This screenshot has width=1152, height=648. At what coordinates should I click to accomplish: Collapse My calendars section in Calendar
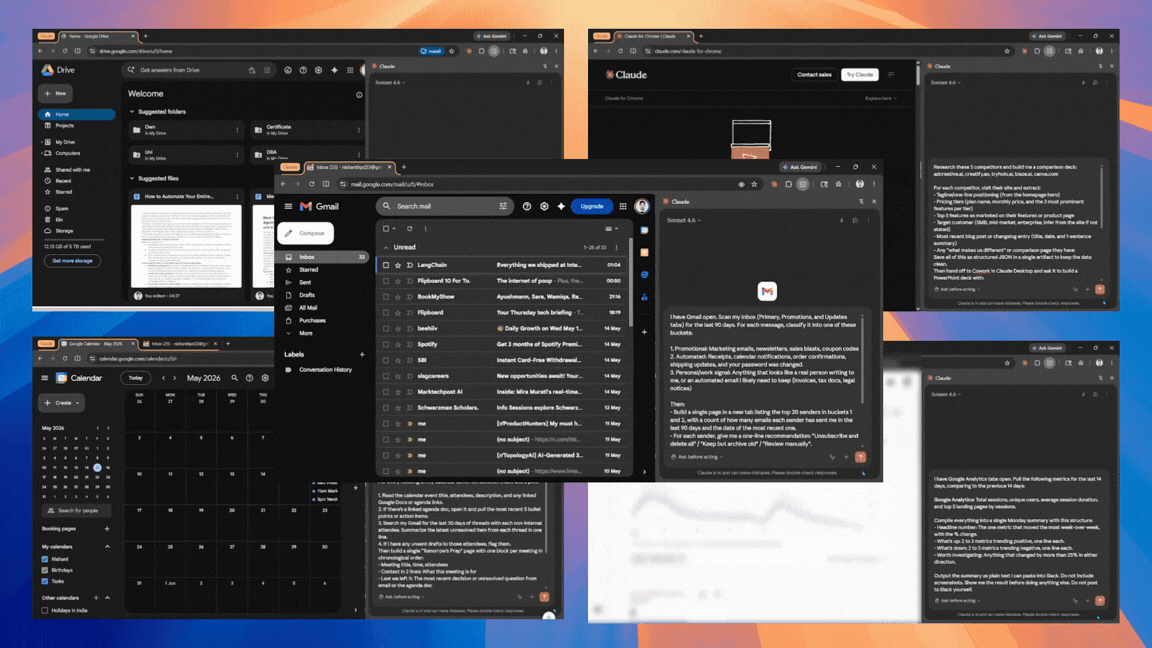pyautogui.click(x=107, y=547)
